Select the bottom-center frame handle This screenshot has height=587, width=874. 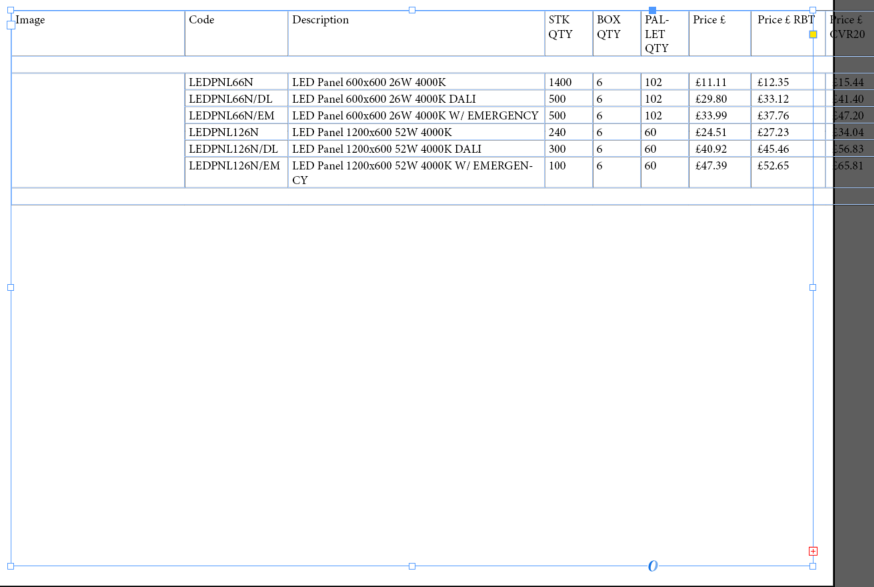click(412, 566)
